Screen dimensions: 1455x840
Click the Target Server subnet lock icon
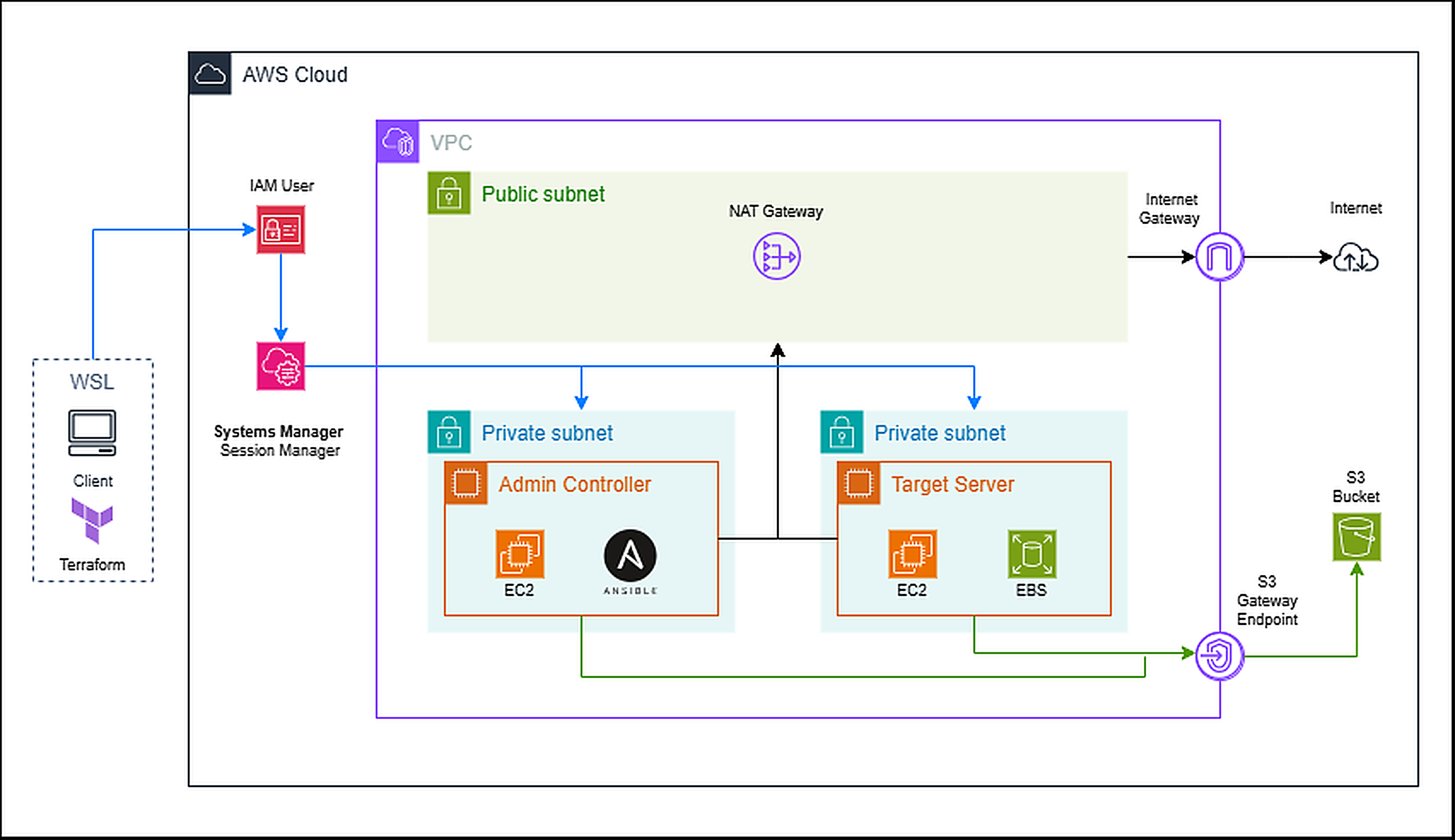point(842,432)
